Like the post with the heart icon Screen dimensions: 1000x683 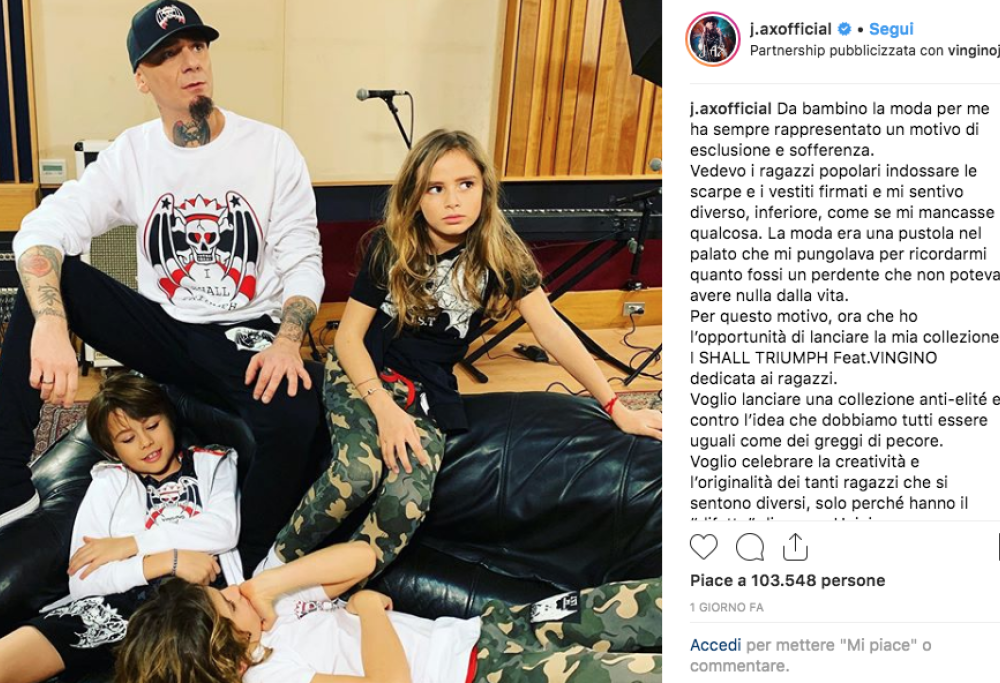[x=703, y=547]
